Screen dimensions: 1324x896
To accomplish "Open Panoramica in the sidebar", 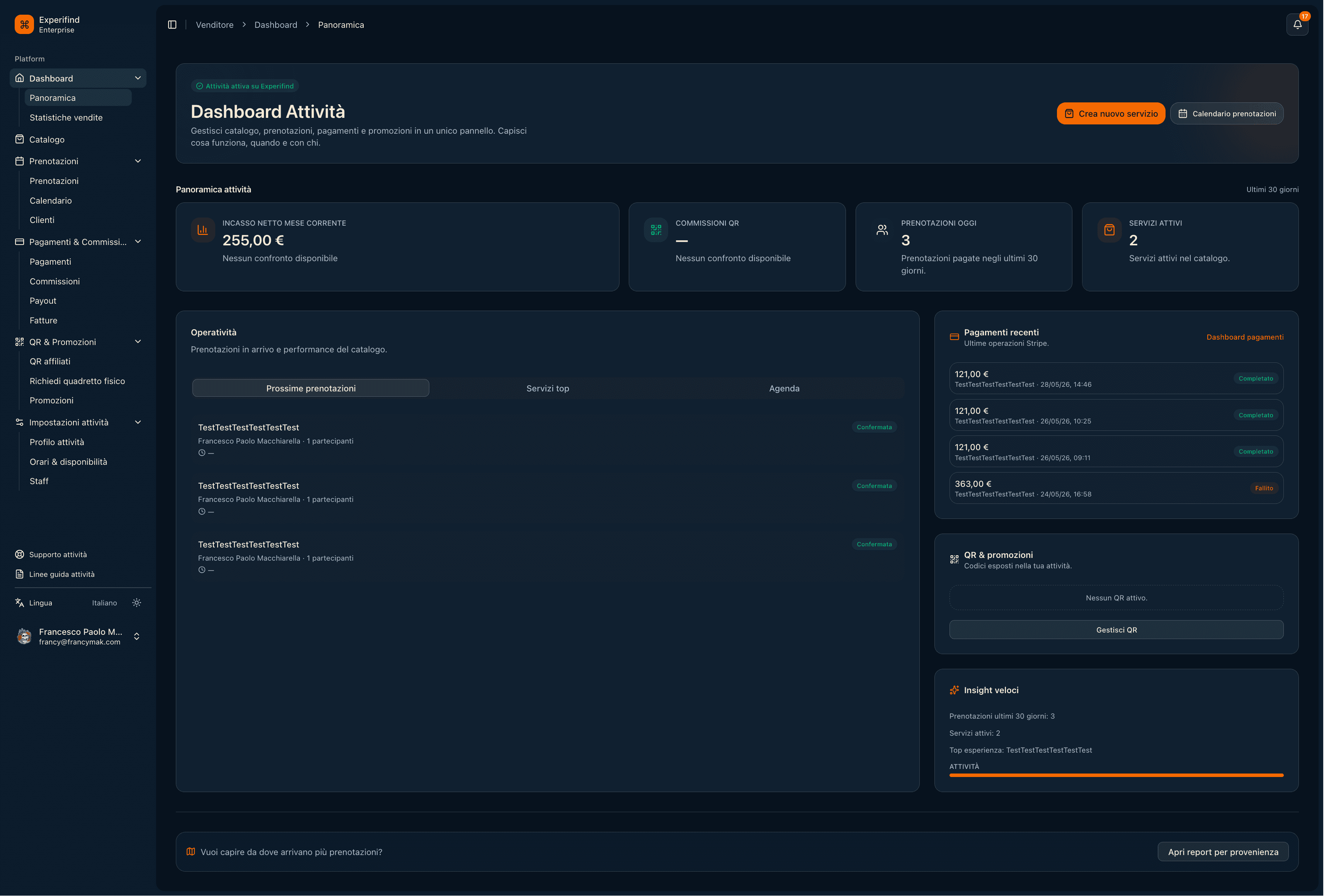I will tap(78, 97).
